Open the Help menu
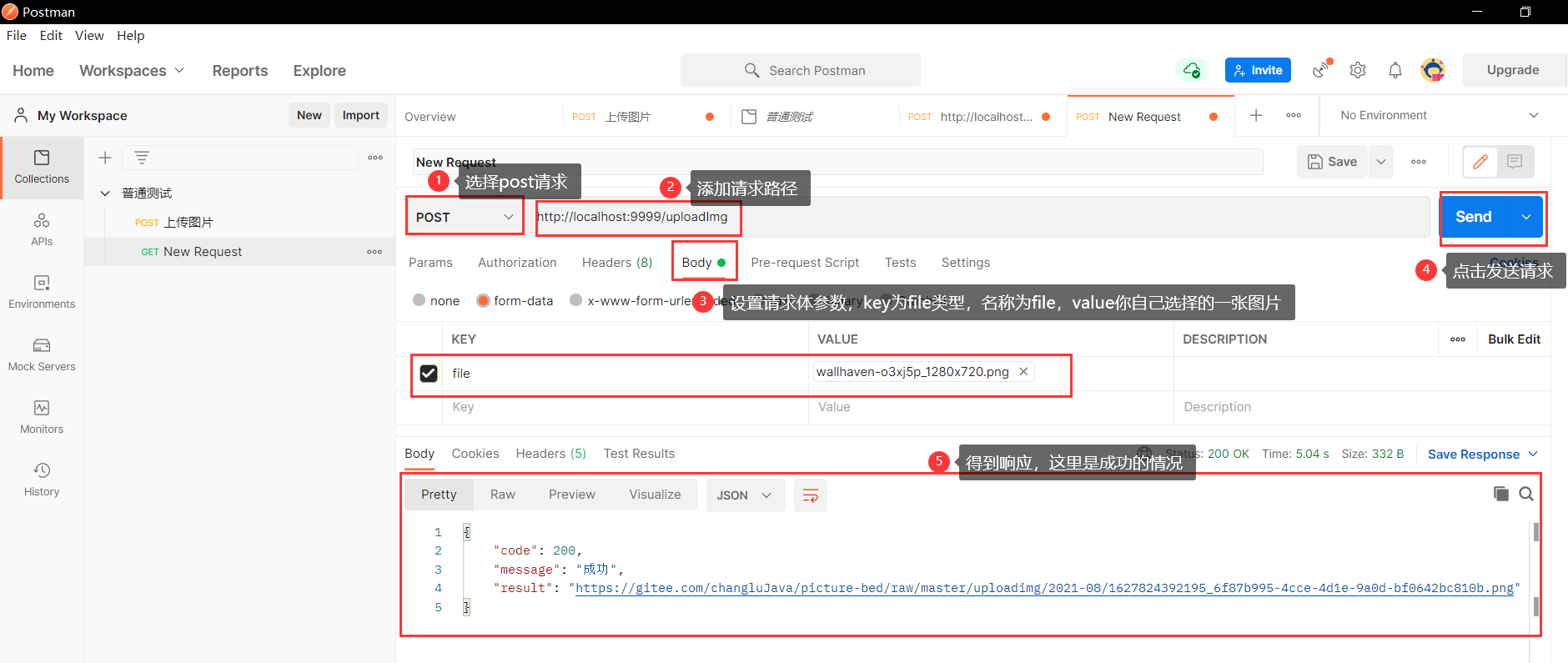1568x663 pixels. (130, 35)
